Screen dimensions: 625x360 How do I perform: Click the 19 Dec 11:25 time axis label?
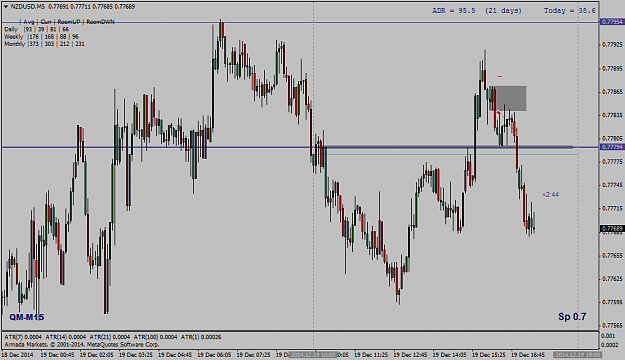point(371,354)
